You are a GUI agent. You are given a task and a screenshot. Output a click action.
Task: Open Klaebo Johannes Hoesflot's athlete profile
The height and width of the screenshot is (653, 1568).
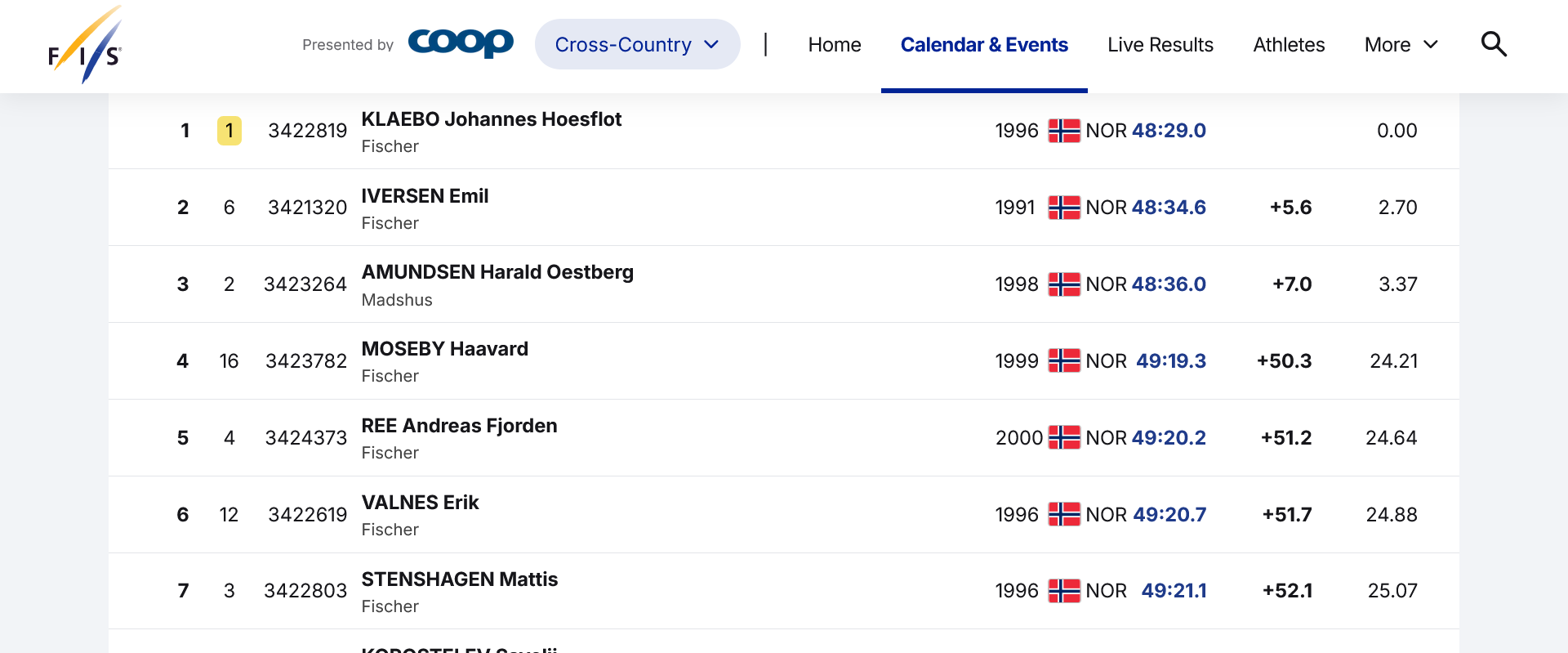491,119
